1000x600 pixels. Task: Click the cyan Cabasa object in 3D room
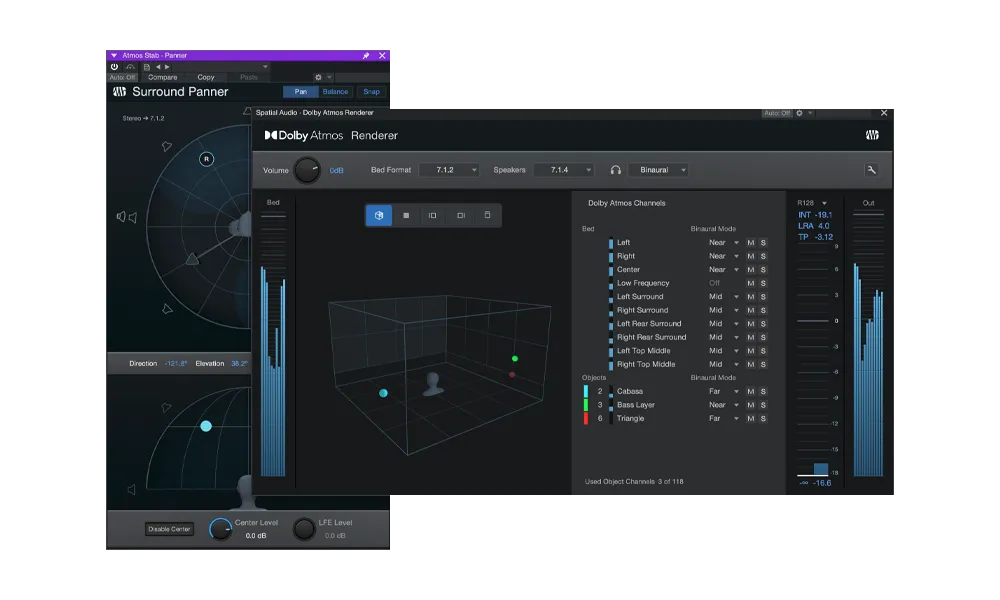383,393
